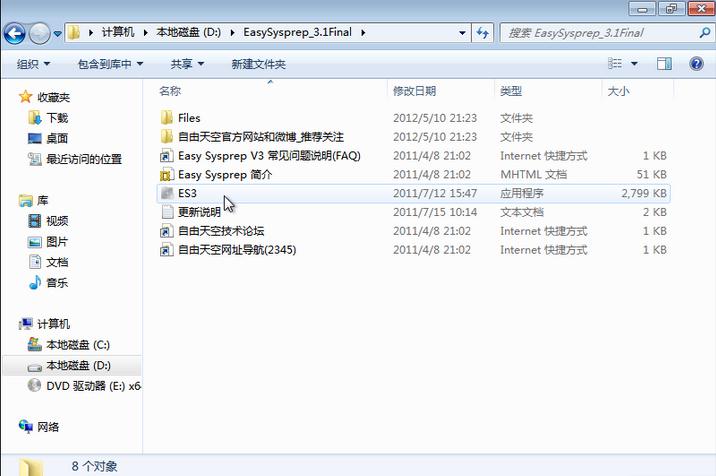This screenshot has width=716, height=476.
Task: Click the 2011/7/15 10:14 date cell
Action: click(x=435, y=212)
